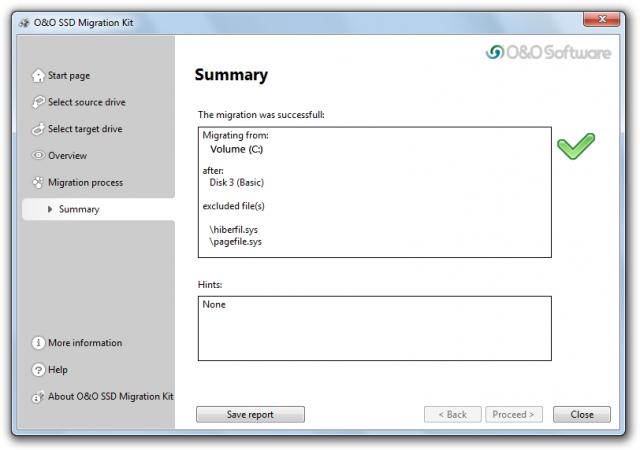
Task: Click the Disk 3 (Basic) text
Action: (x=237, y=183)
